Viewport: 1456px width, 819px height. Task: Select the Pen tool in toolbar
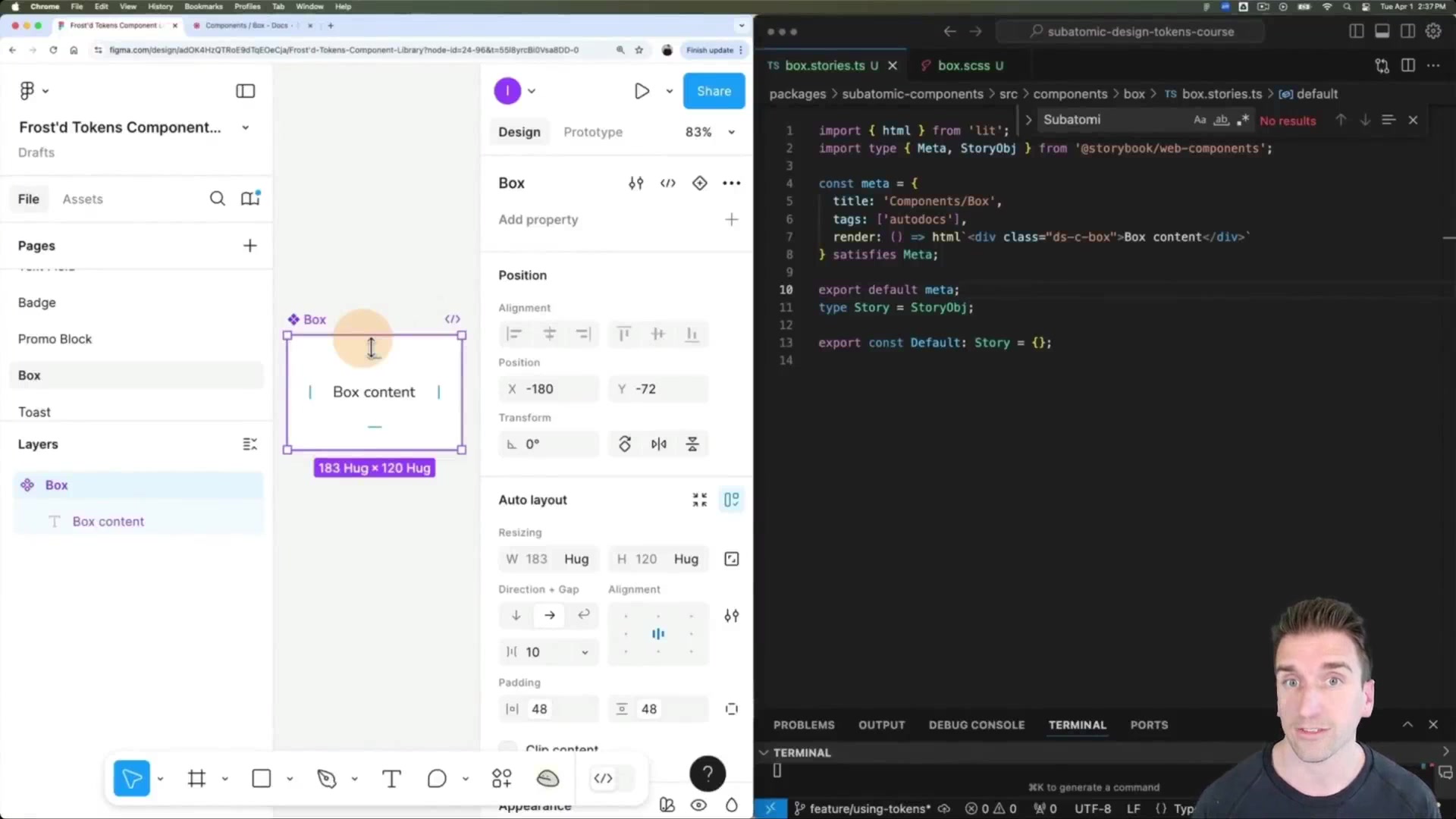click(x=326, y=778)
